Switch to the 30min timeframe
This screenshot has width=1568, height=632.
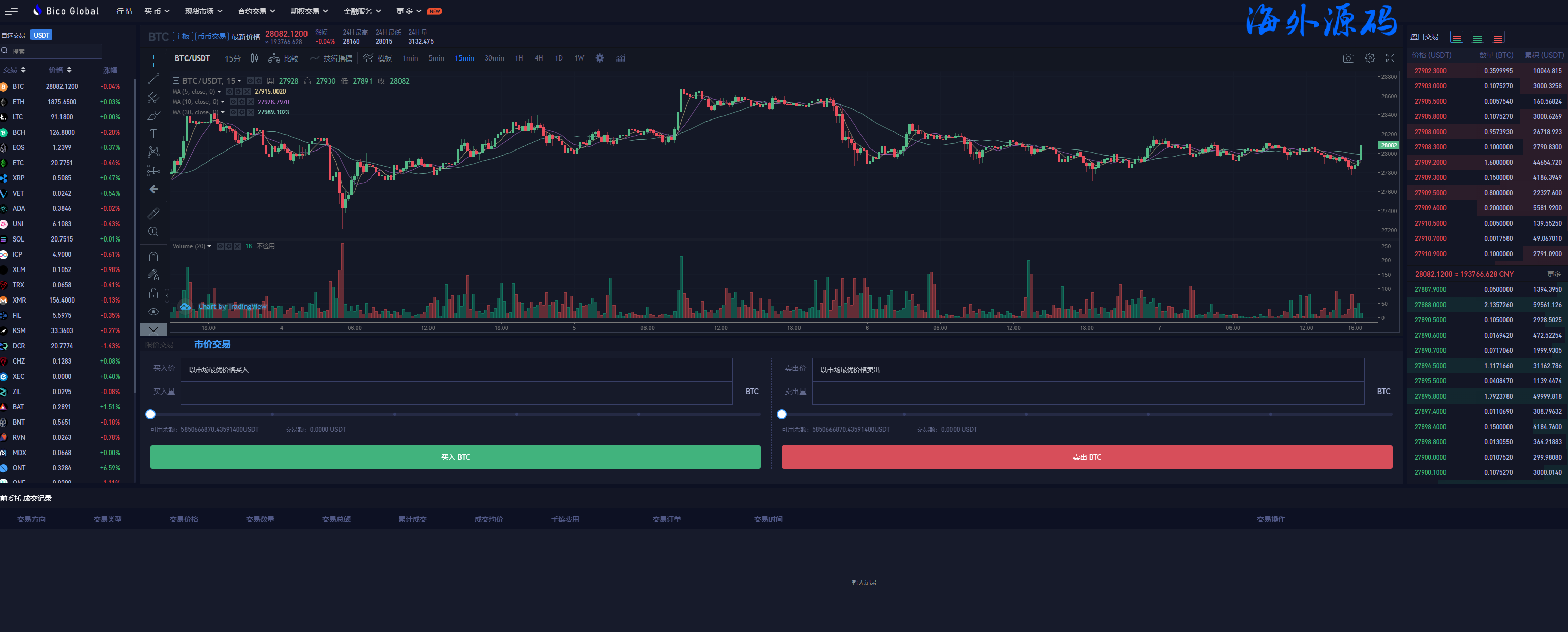click(x=494, y=58)
